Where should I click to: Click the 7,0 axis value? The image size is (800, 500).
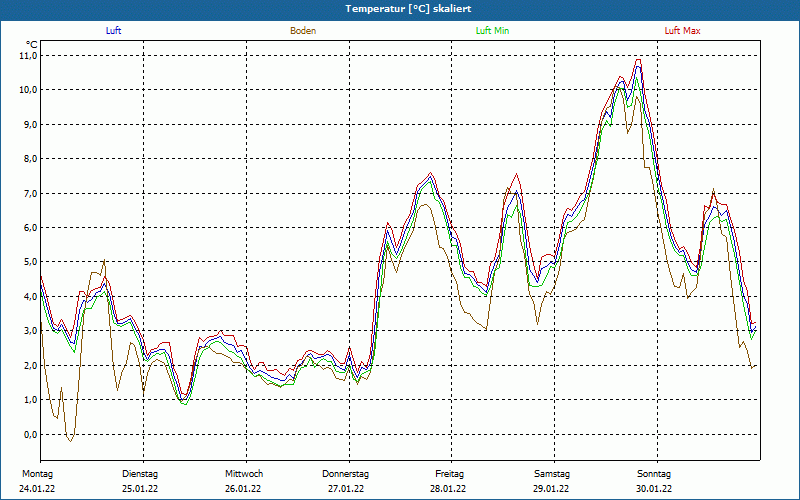pyautogui.click(x=30, y=193)
